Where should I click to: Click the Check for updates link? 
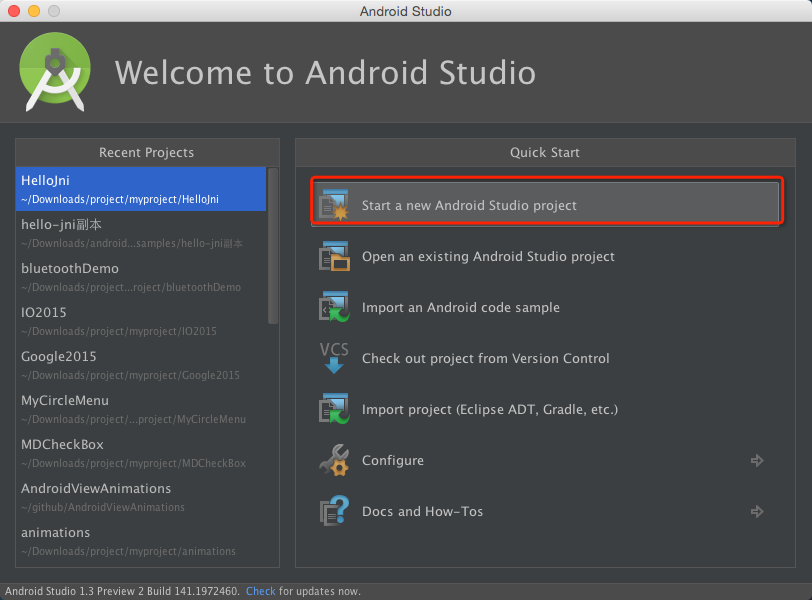260,591
